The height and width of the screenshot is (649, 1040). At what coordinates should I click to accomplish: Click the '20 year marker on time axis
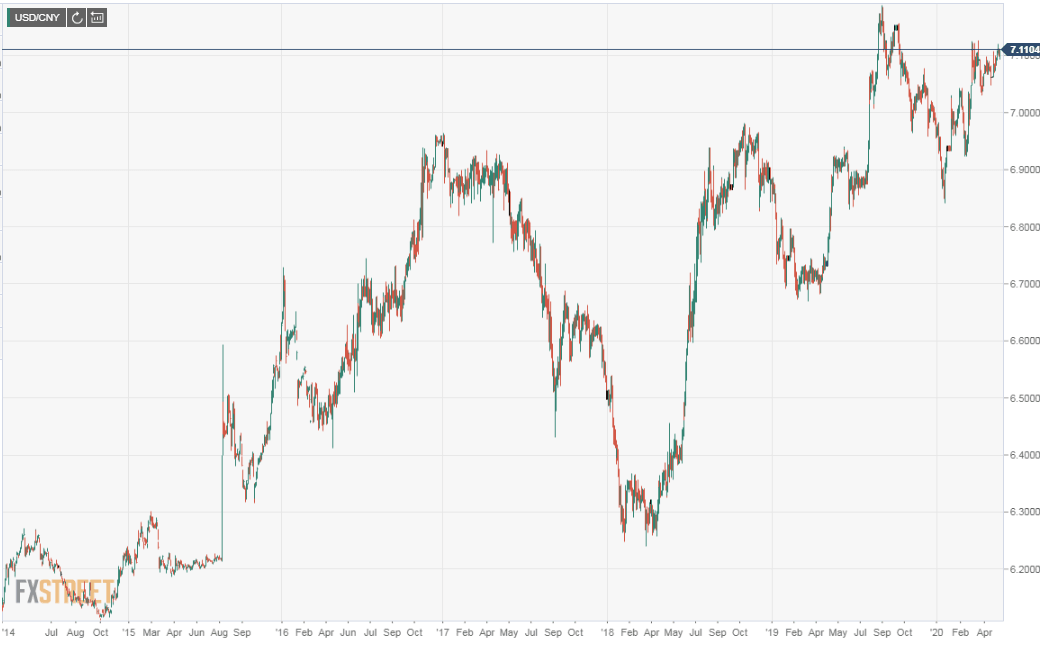(936, 633)
